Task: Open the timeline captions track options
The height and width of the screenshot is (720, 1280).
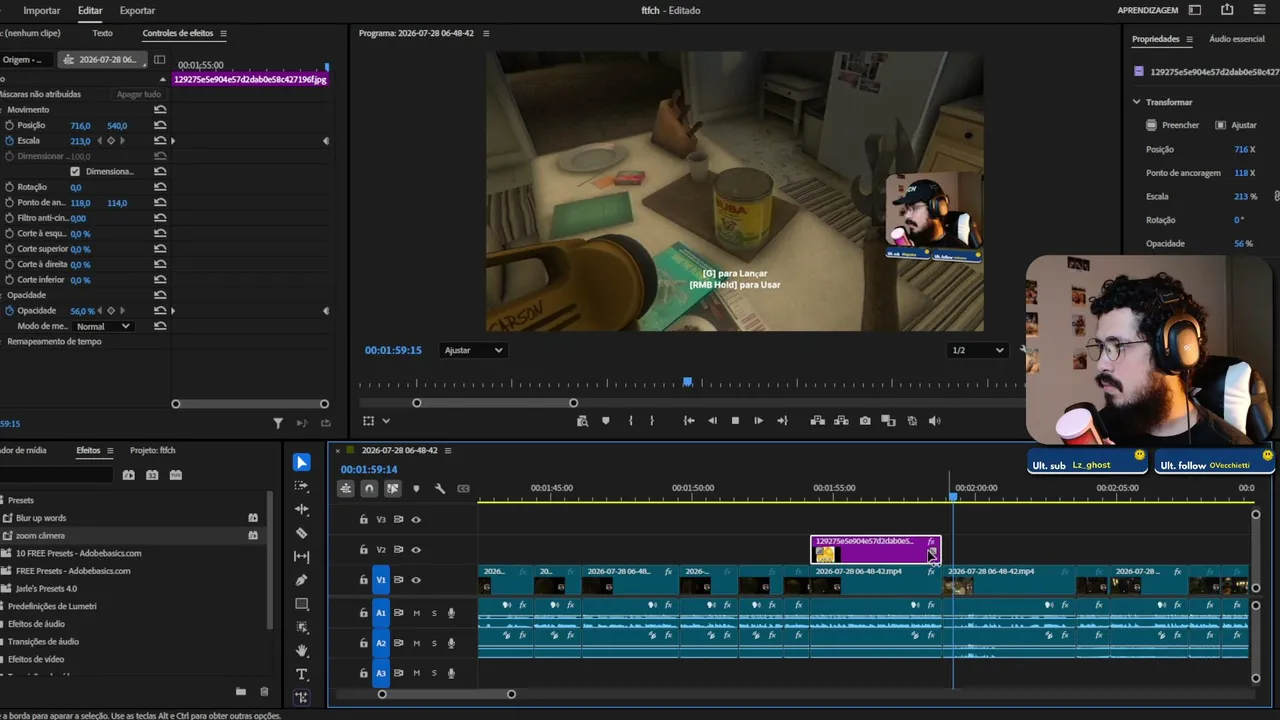Action: point(463,488)
